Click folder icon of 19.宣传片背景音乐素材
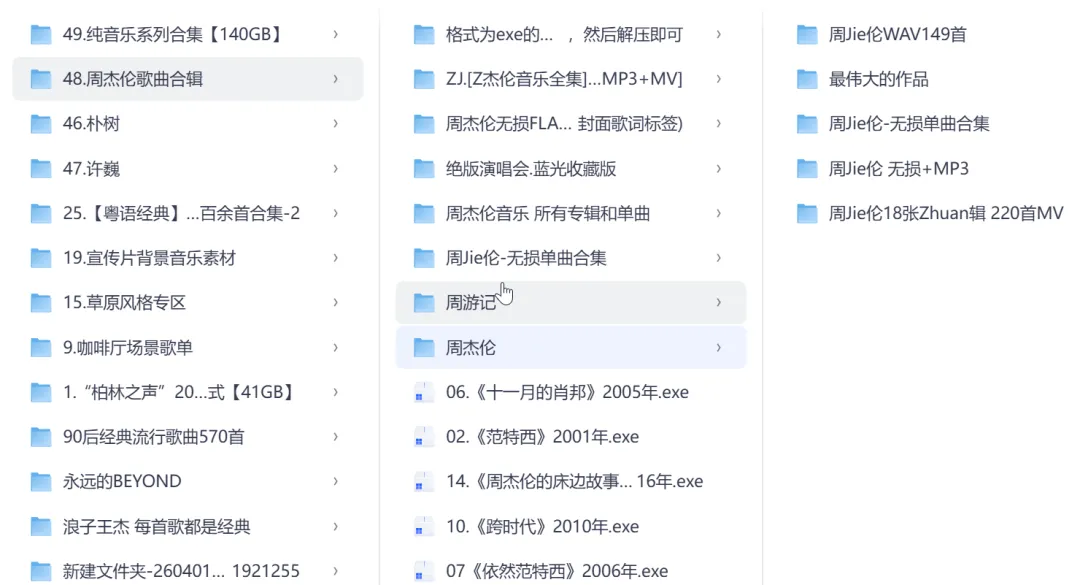 click(41, 258)
